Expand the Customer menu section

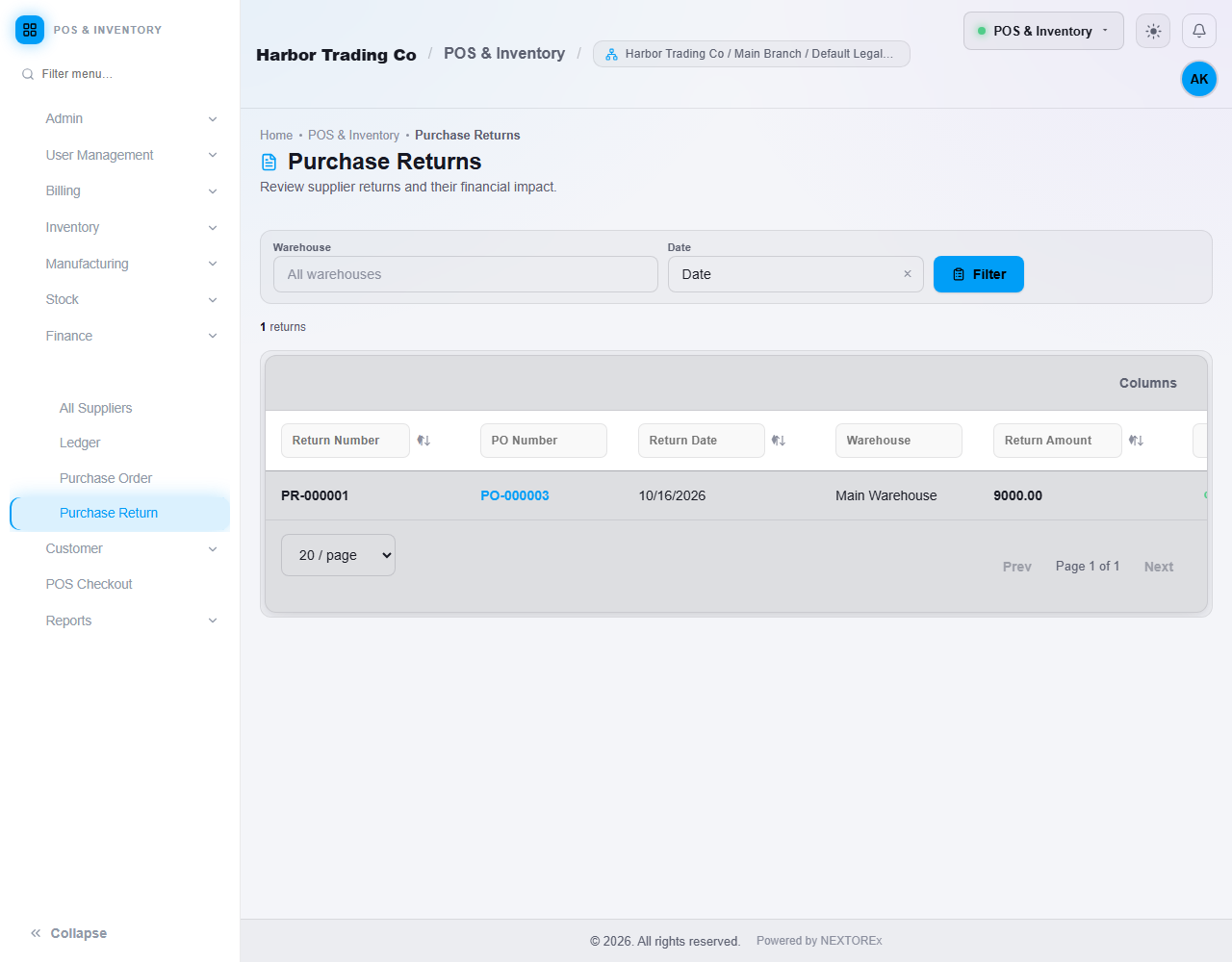click(x=131, y=548)
